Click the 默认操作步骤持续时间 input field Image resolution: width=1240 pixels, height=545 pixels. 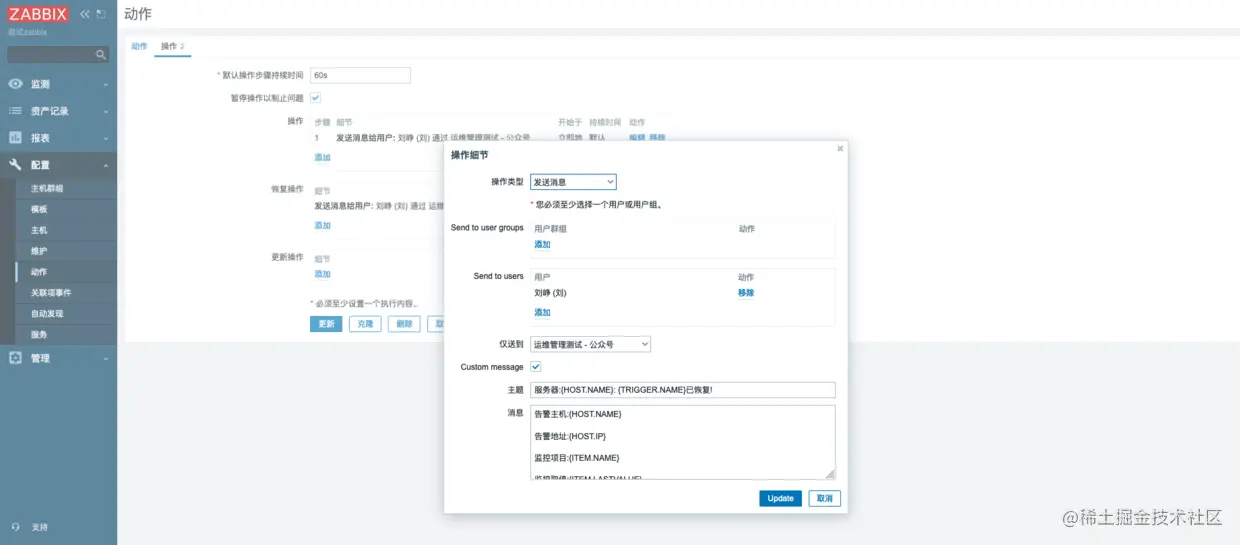point(361,75)
